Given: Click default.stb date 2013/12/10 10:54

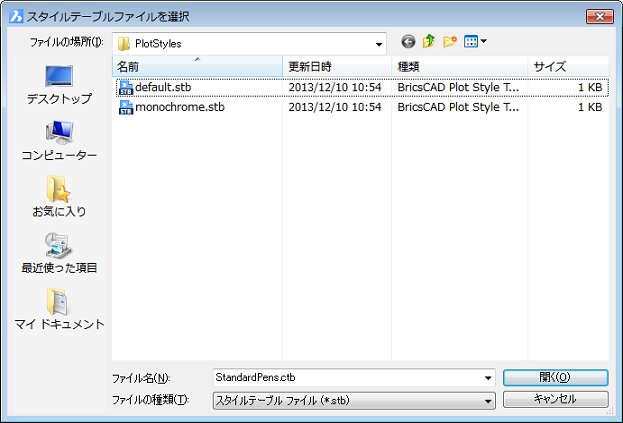Looking at the screenshot, I should tap(335, 87).
